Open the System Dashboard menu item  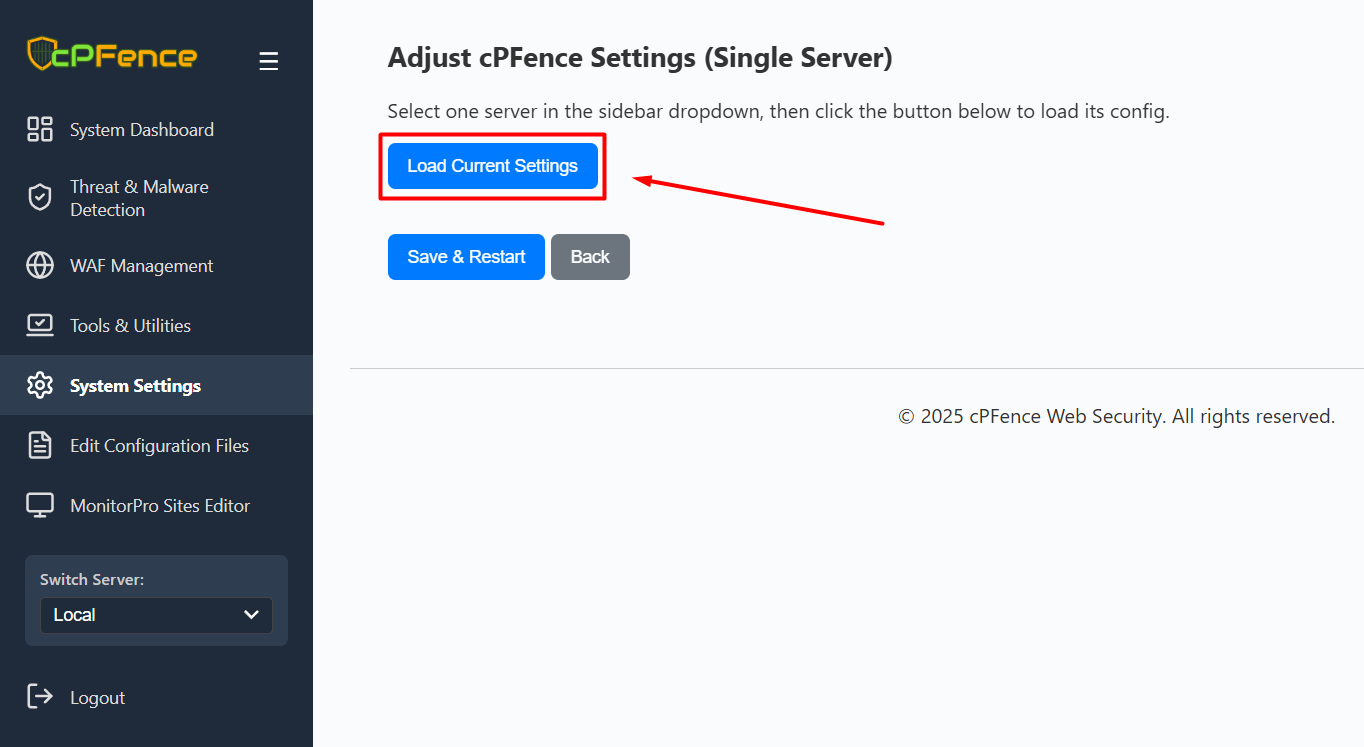click(142, 130)
